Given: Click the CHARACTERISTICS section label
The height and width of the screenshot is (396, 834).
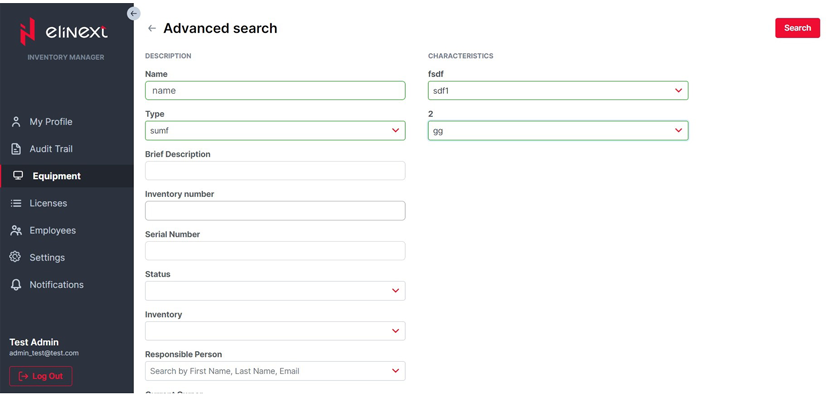Looking at the screenshot, I should 461,56.
